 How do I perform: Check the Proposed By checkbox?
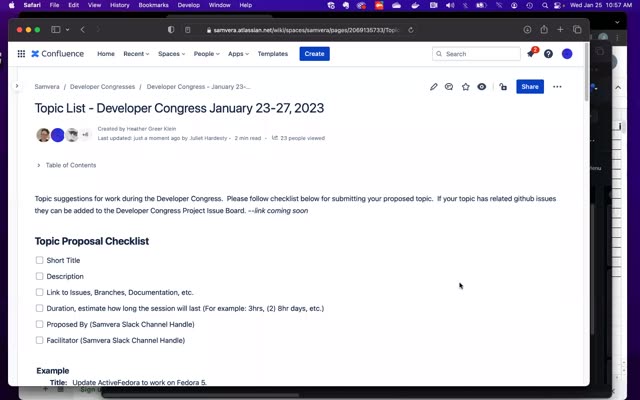[x=39, y=324]
